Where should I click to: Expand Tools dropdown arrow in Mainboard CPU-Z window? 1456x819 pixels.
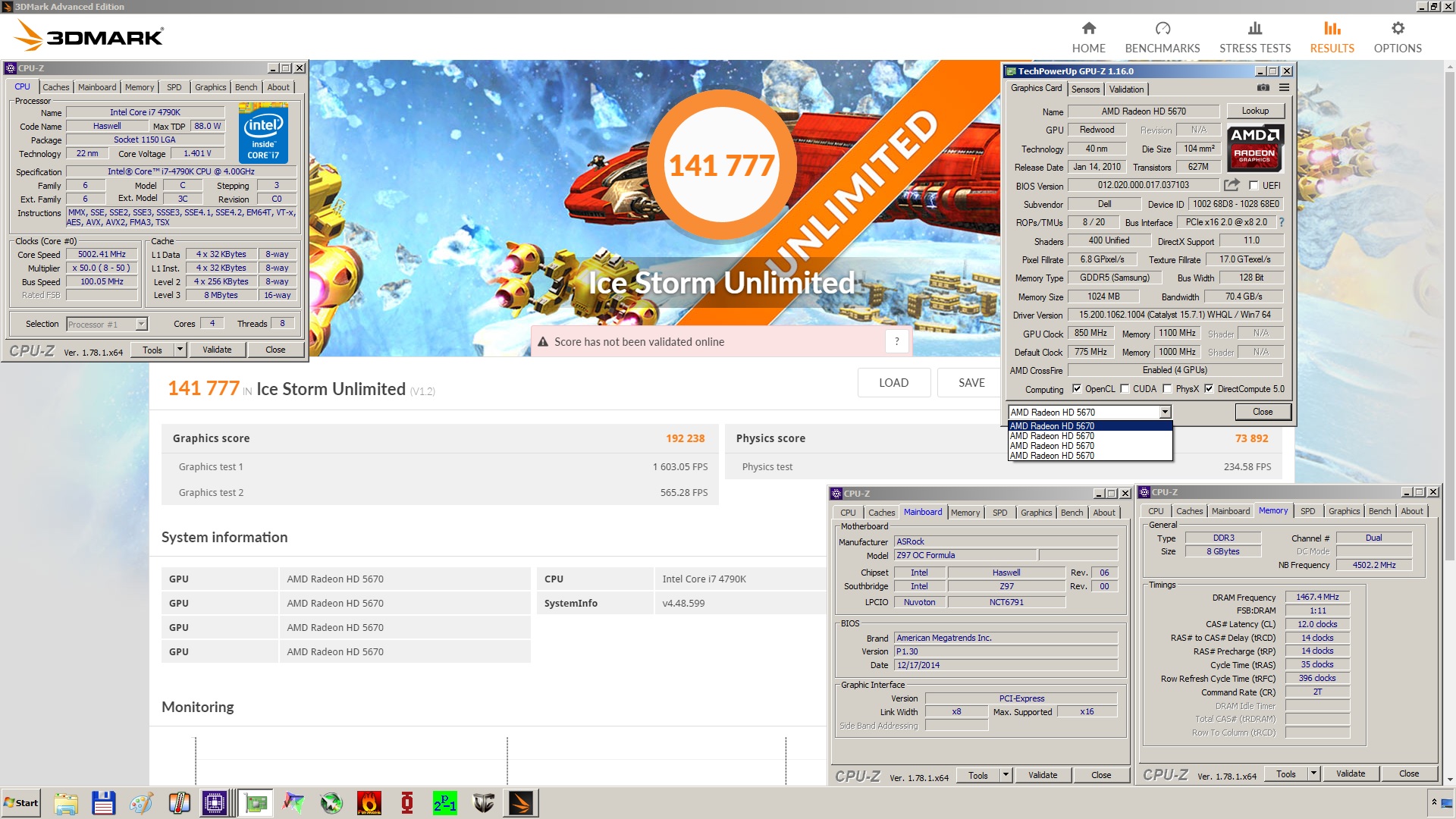[1006, 775]
